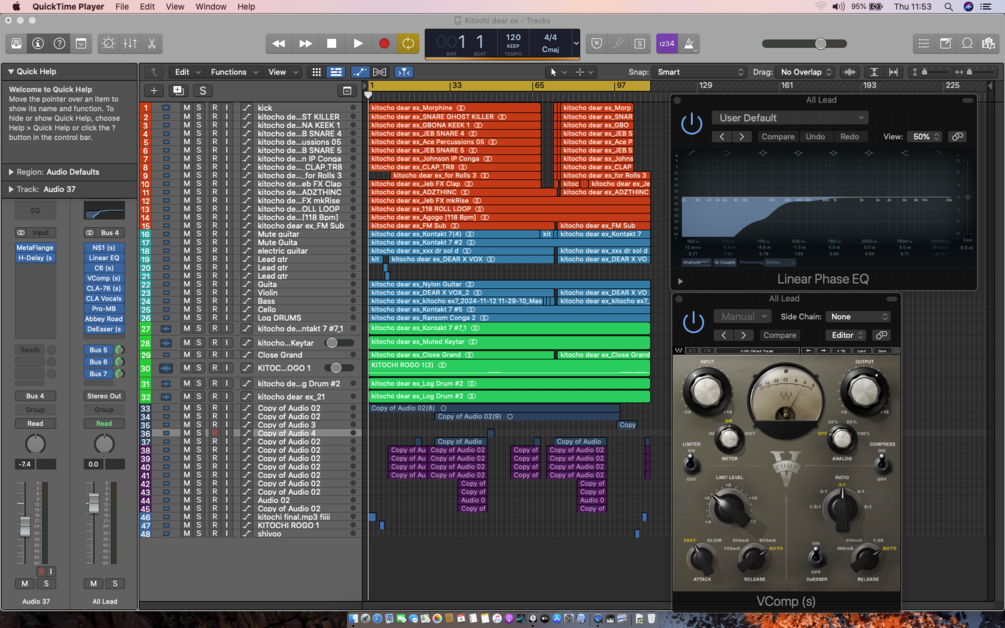Toggle Linear Phase EQ power button
The width and height of the screenshot is (1005, 628).
(692, 124)
